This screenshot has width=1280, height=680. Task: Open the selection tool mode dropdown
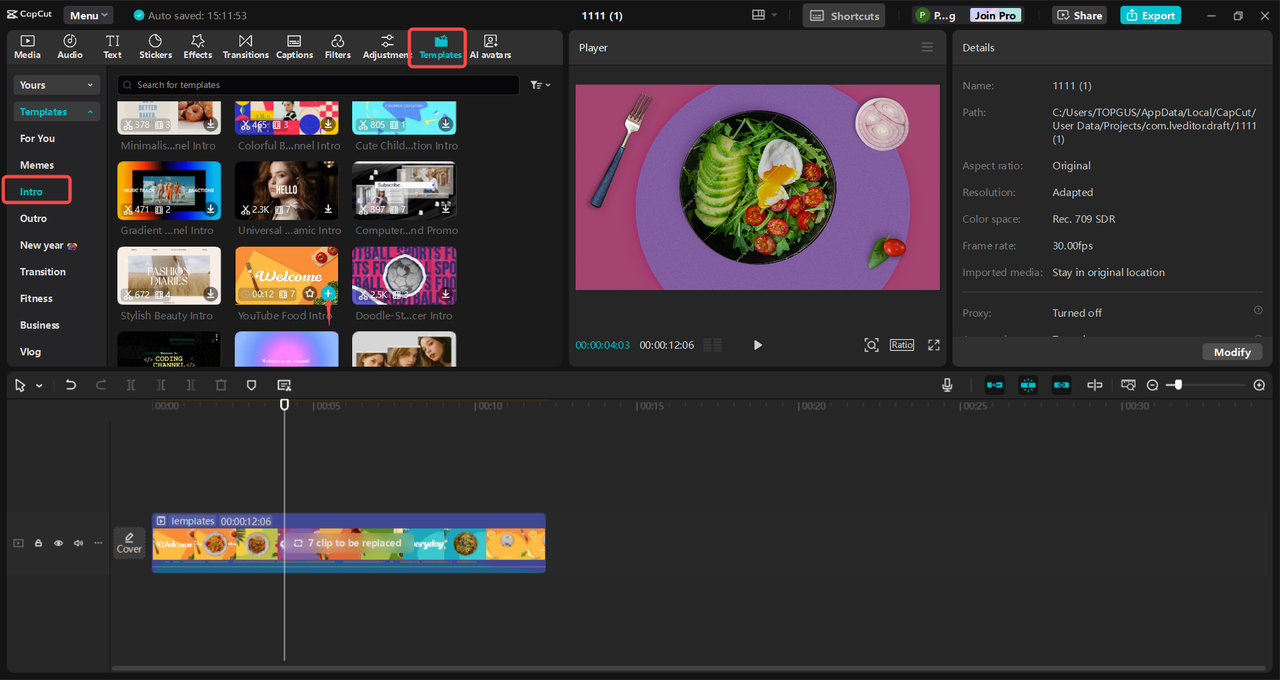(39, 385)
